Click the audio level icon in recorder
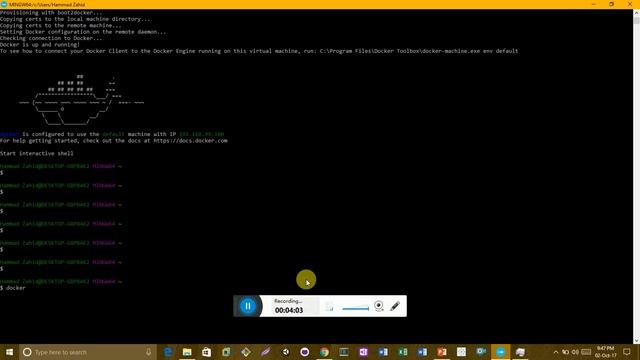The width and height of the screenshot is (640, 360). (329, 306)
